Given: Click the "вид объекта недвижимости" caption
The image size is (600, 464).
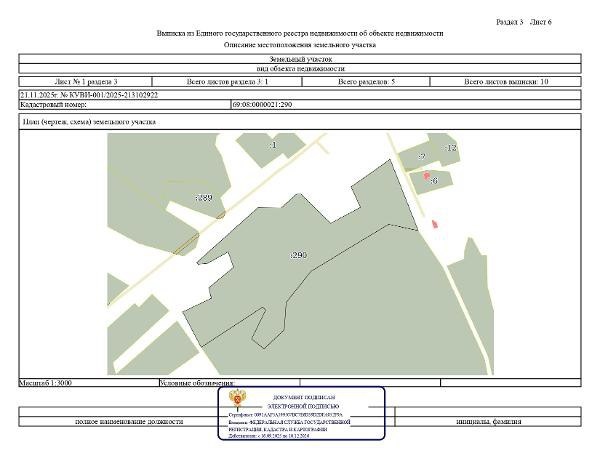Looking at the screenshot, I should click(x=300, y=69).
